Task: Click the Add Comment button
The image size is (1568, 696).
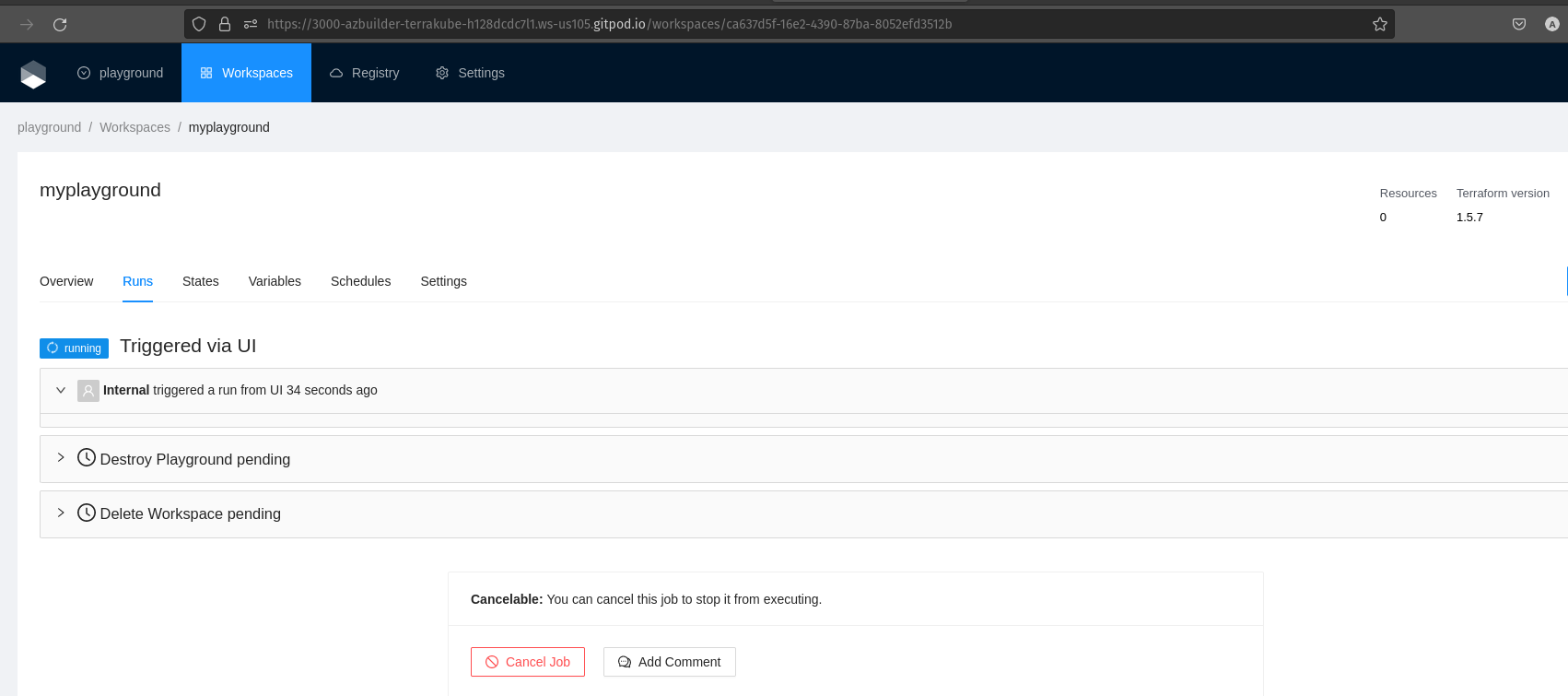Action: pyautogui.click(x=669, y=662)
